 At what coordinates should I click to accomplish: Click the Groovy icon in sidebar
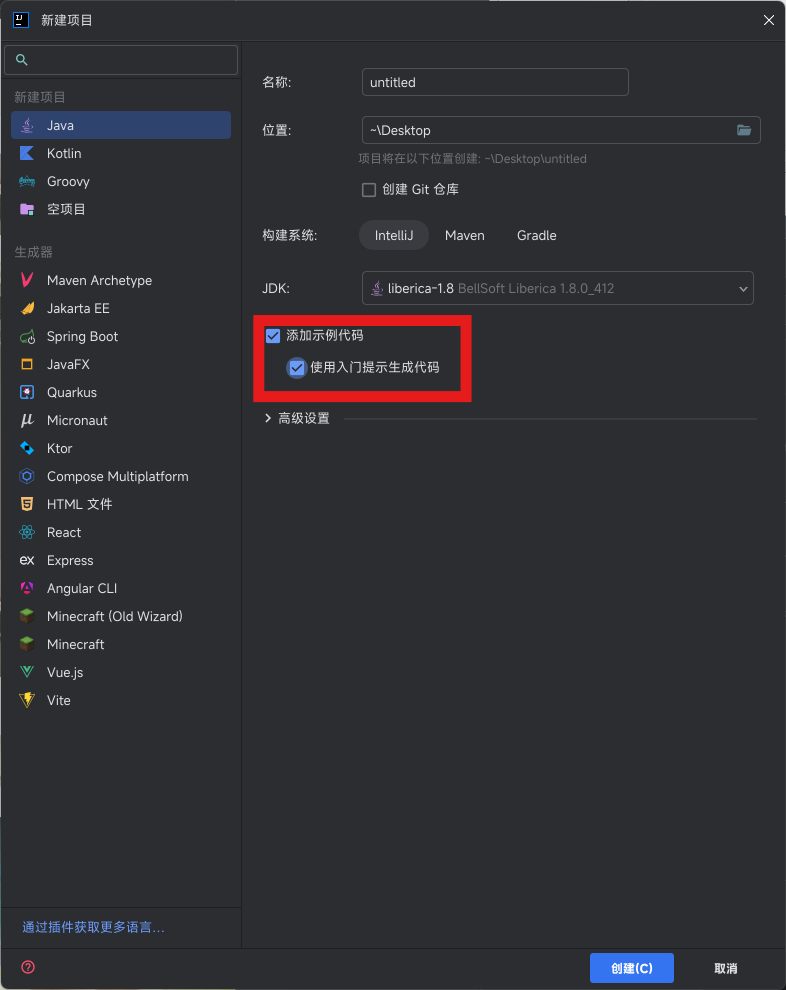point(27,181)
